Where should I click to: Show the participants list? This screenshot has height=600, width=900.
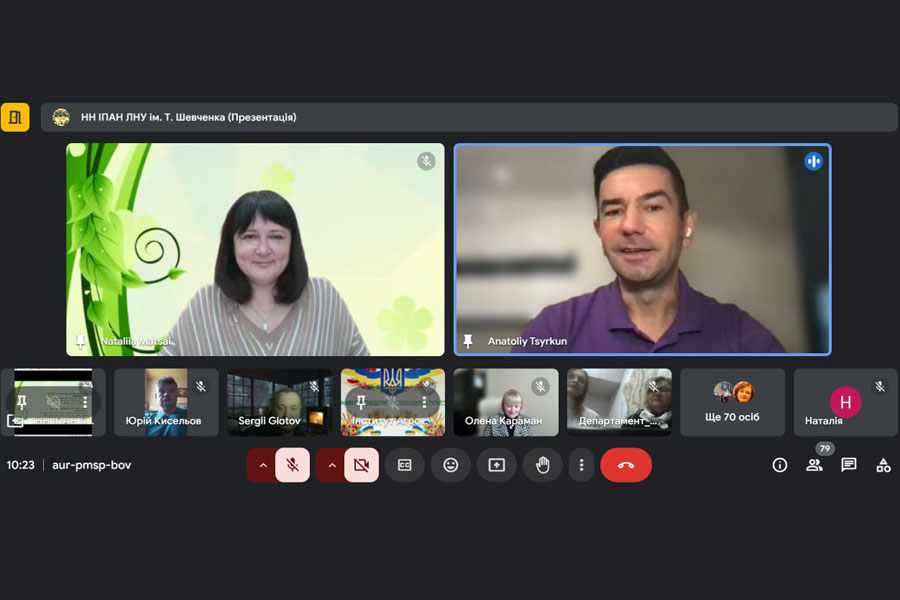point(814,465)
